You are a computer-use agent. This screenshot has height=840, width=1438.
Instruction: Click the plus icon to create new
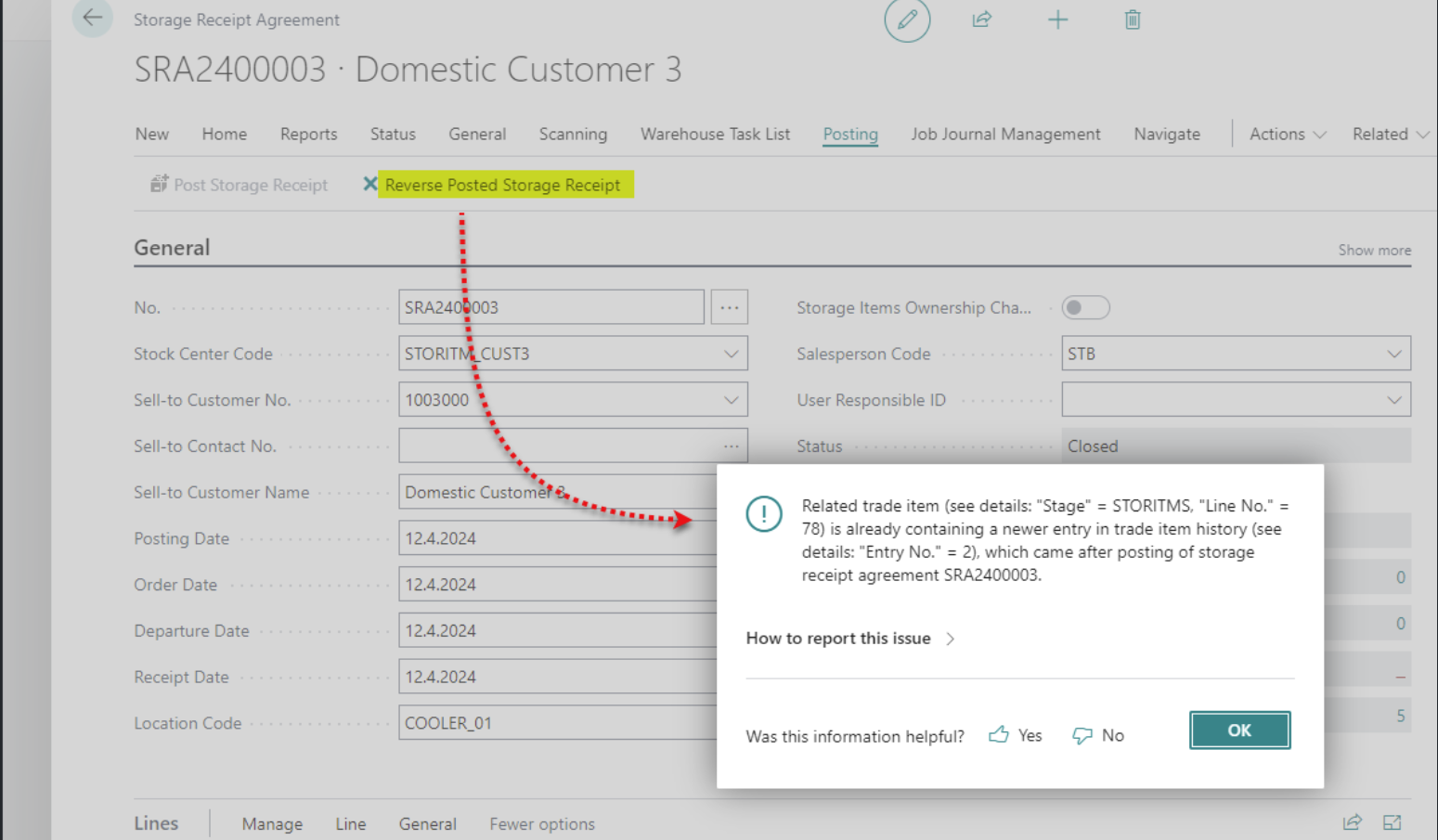(x=1057, y=19)
